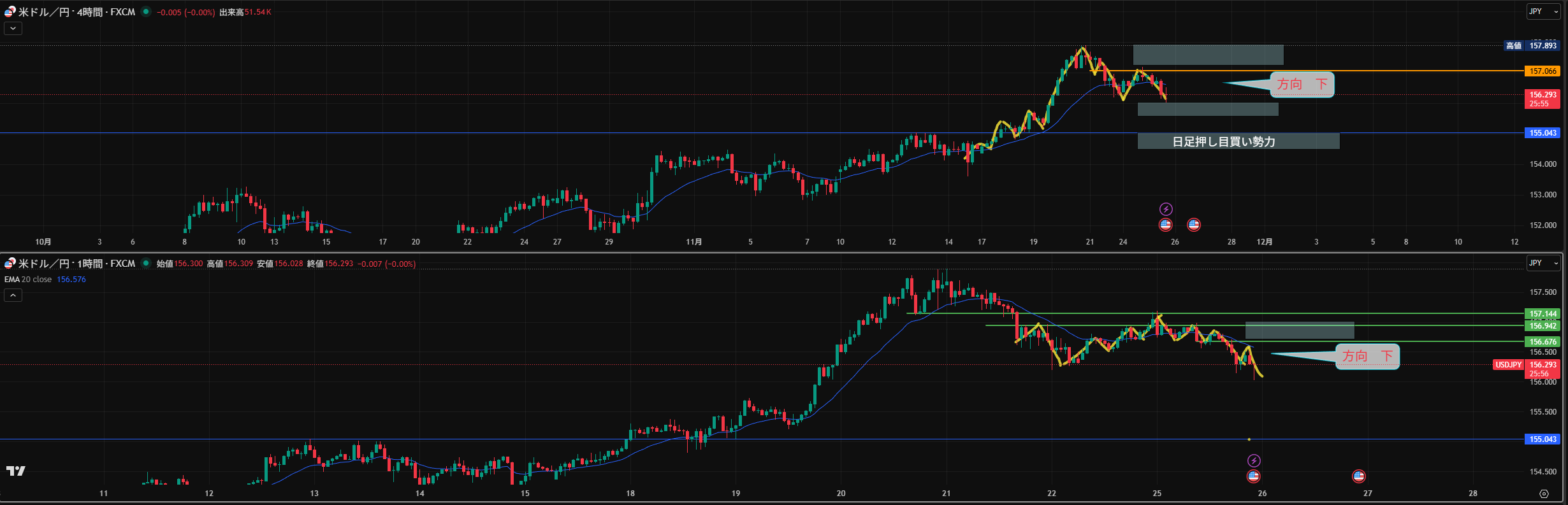Click the US flag icon below the 4-hour chart's lightning icon

click(x=1165, y=224)
